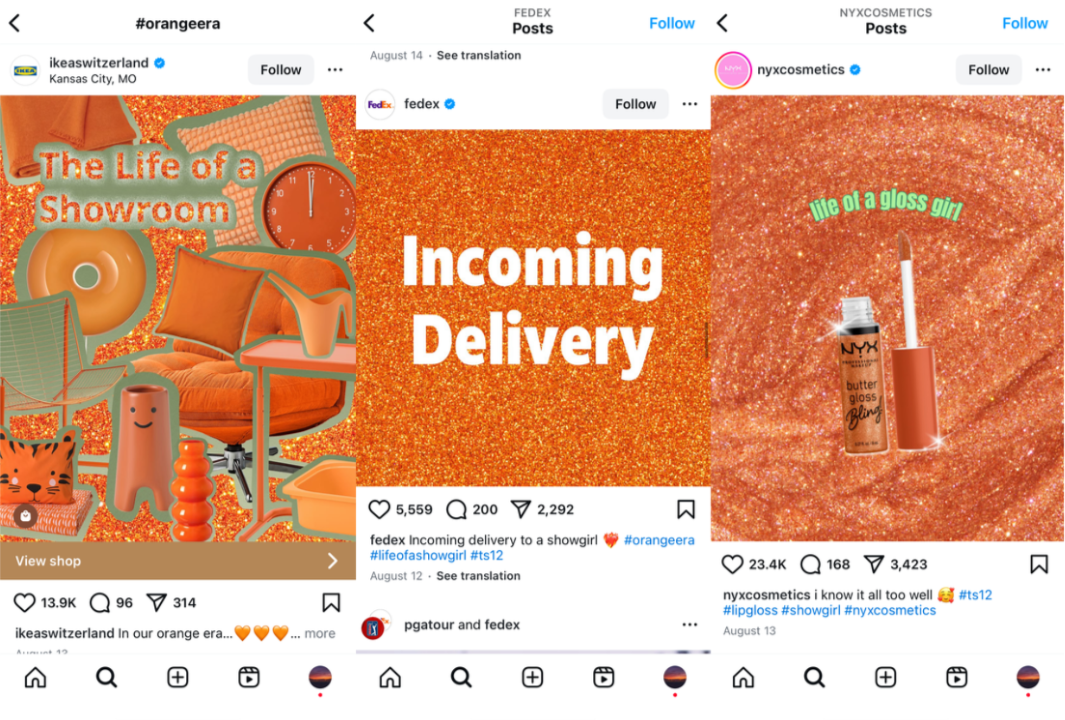Image resolution: width=1065 pixels, height=720 pixels.
Task: Toggle bookmark on nyxcosmetics post
Action: [x=1039, y=564]
